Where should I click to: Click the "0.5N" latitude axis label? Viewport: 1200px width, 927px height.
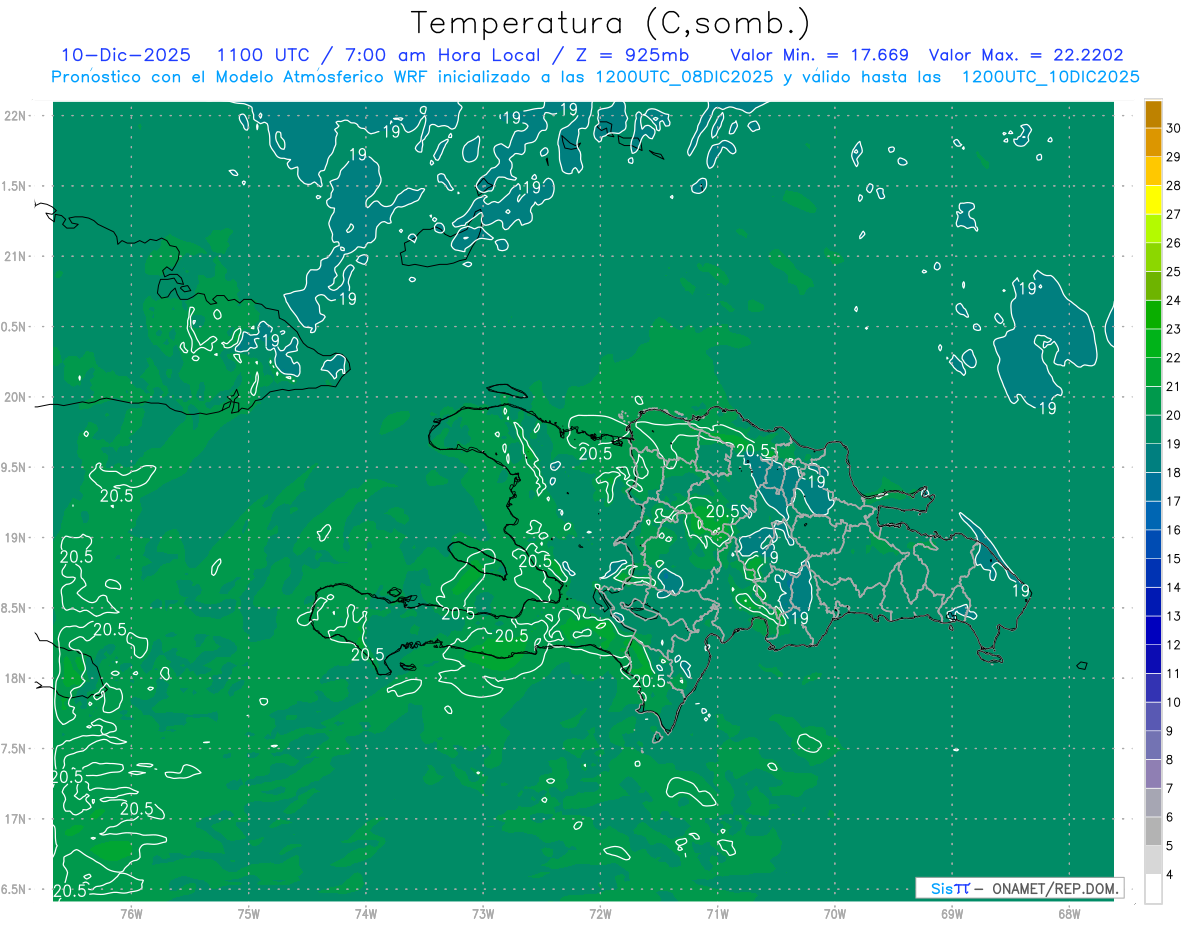coord(15,327)
